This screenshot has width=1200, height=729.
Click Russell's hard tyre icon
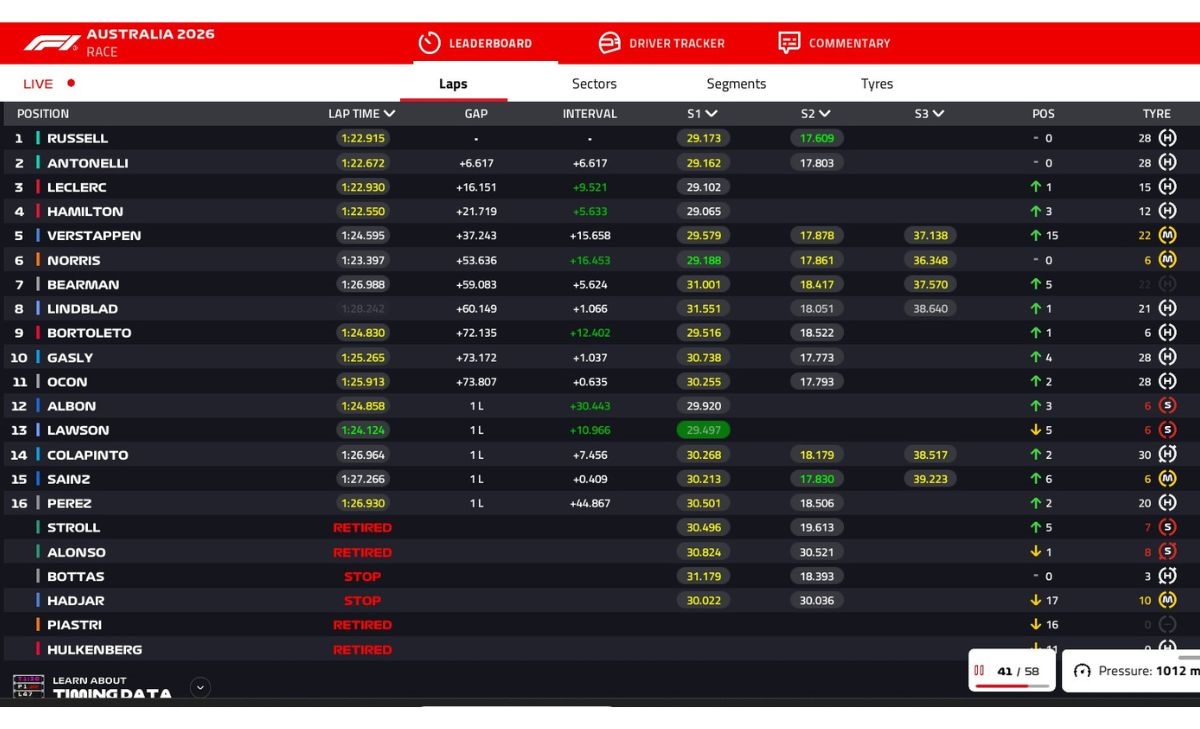pos(1167,138)
